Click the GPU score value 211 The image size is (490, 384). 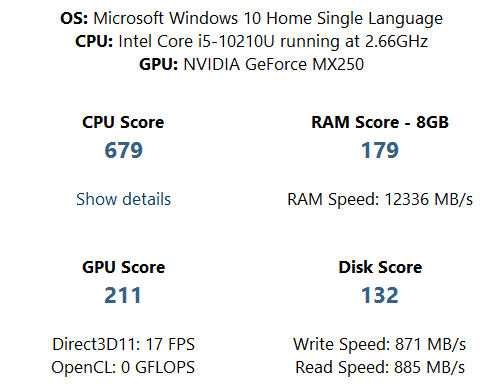click(123, 295)
